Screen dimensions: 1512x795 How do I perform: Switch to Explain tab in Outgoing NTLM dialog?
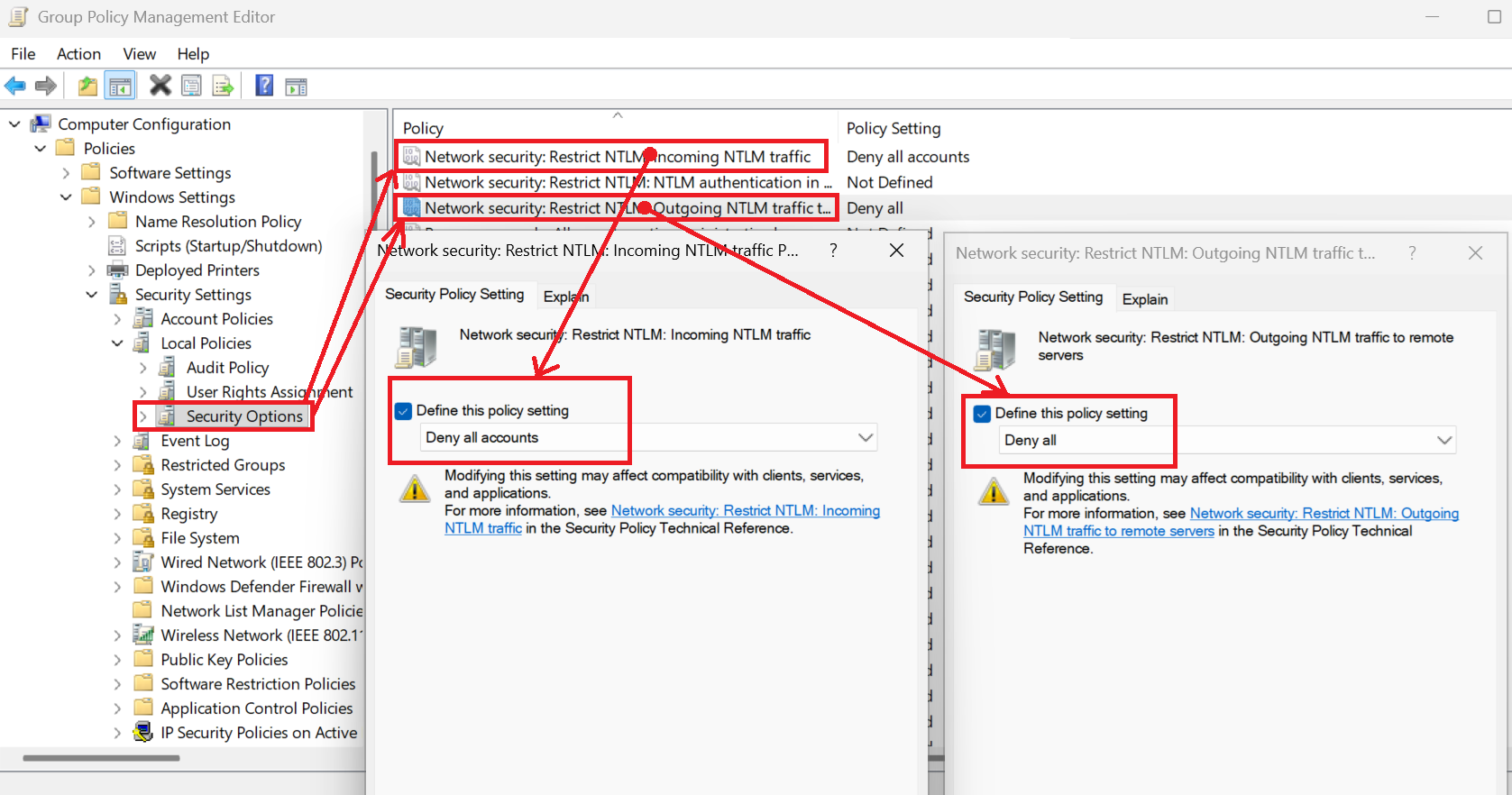[1144, 299]
